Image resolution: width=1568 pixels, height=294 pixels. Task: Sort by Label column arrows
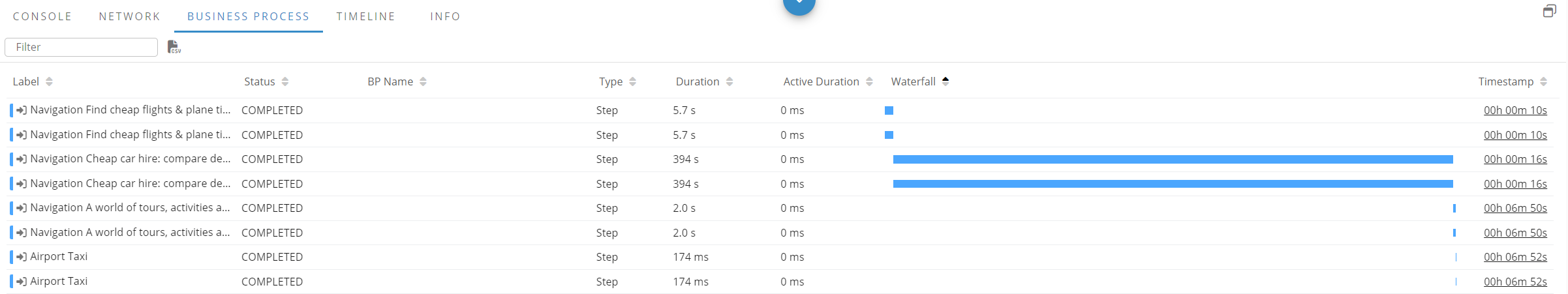[x=49, y=81]
